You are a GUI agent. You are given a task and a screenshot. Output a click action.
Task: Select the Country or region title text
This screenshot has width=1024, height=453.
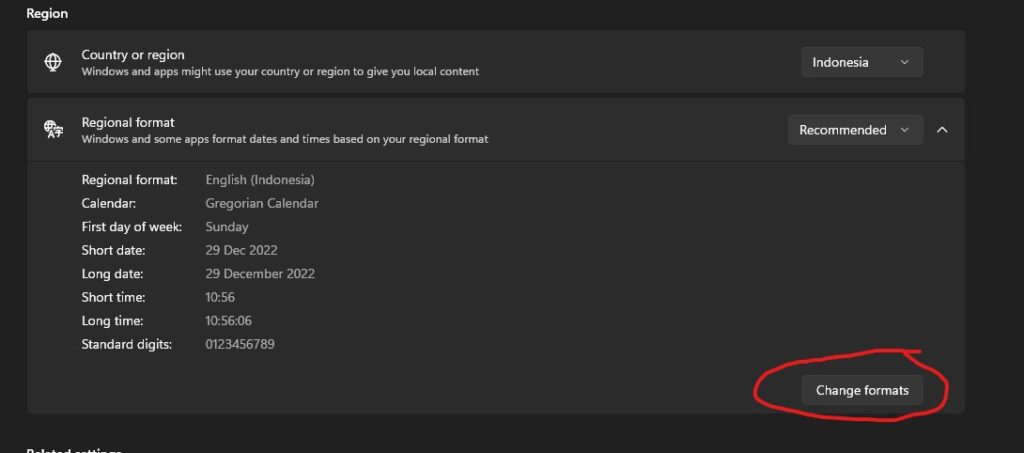[x=133, y=55]
